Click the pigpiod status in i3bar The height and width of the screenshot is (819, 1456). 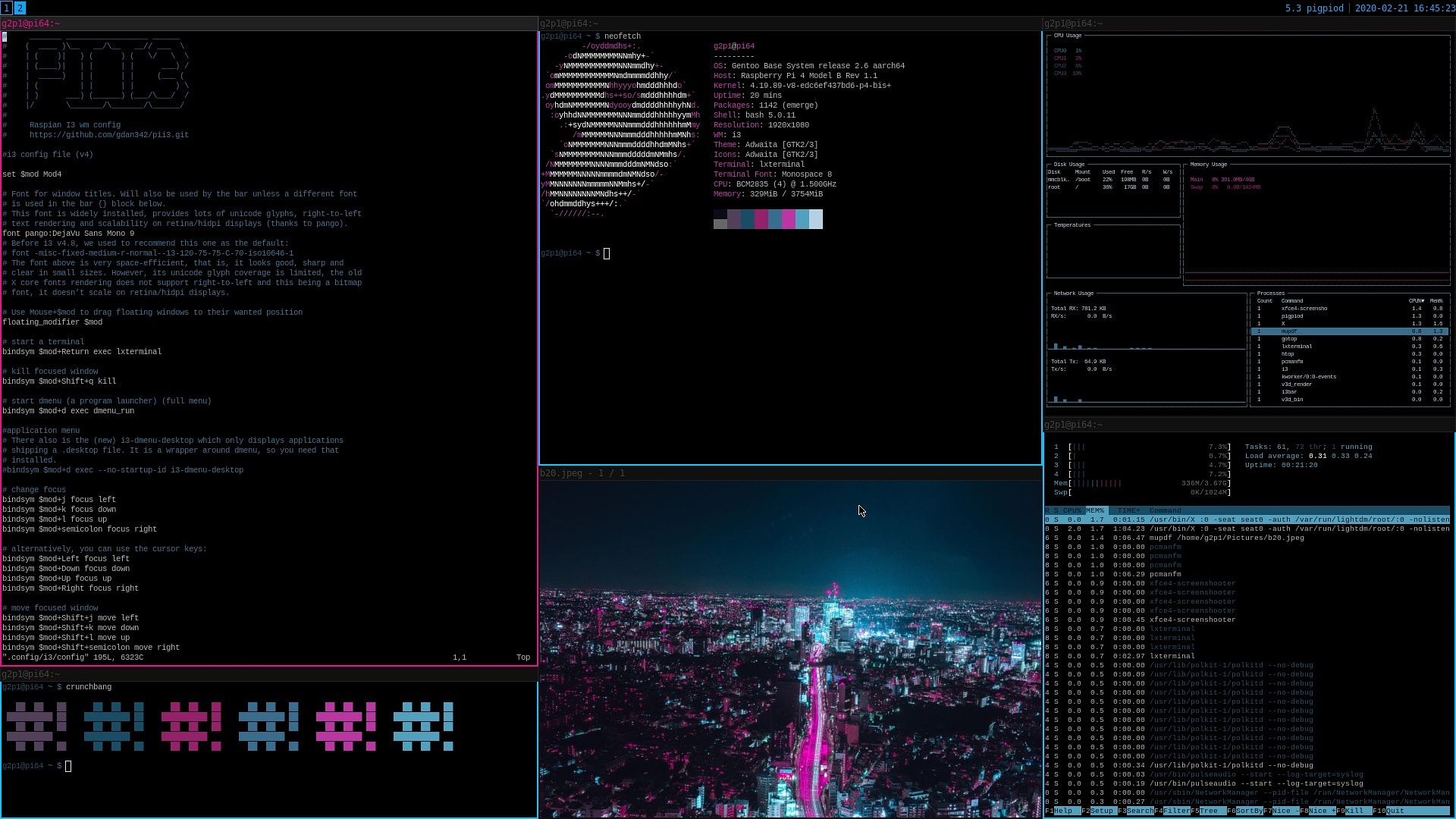coord(1314,8)
